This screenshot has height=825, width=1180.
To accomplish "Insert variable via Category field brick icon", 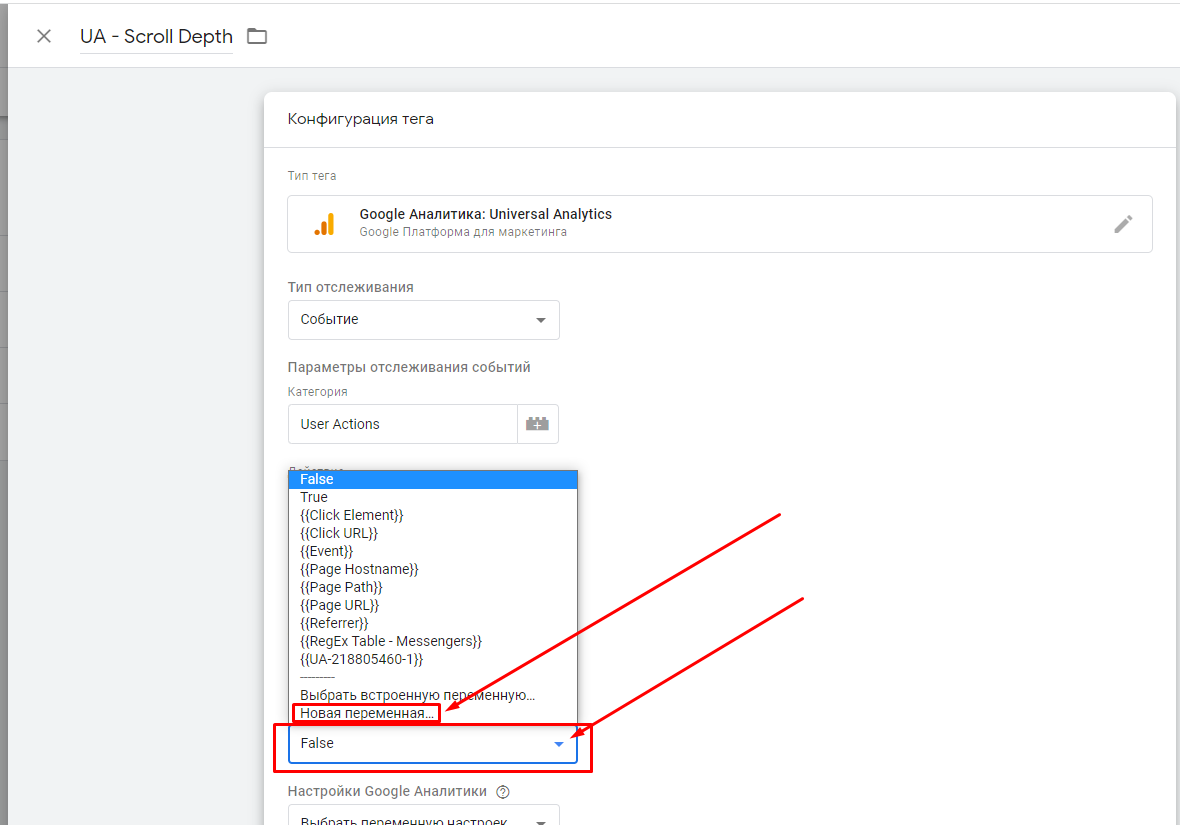I will tap(538, 424).
